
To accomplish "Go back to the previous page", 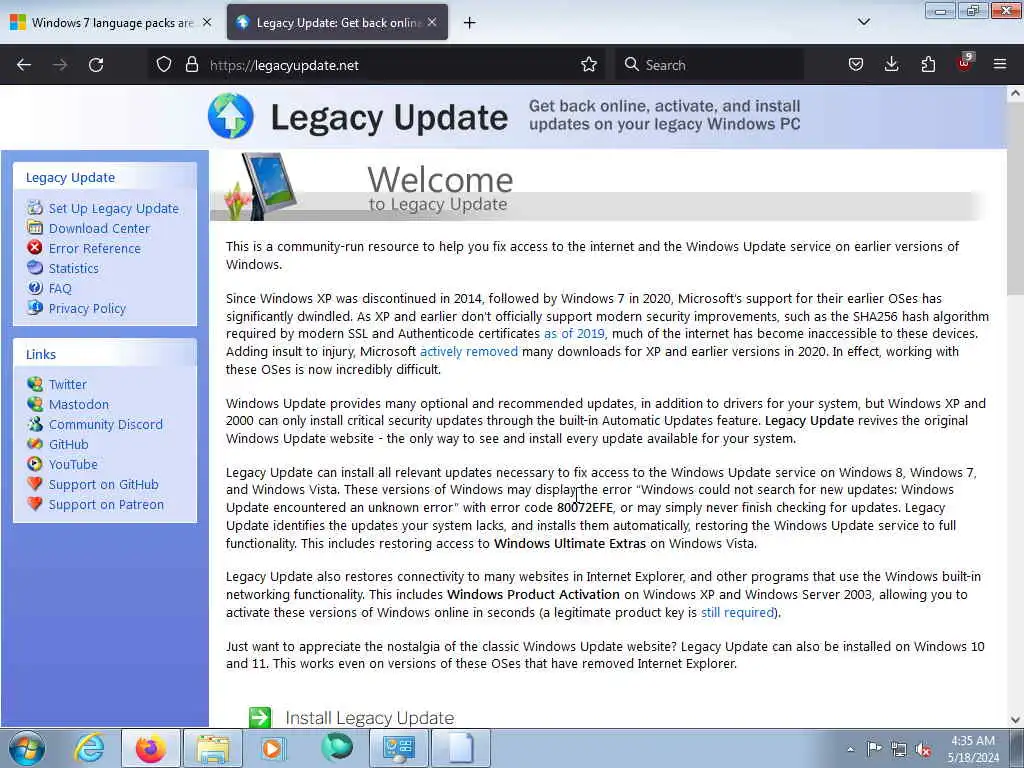I will [x=24, y=65].
